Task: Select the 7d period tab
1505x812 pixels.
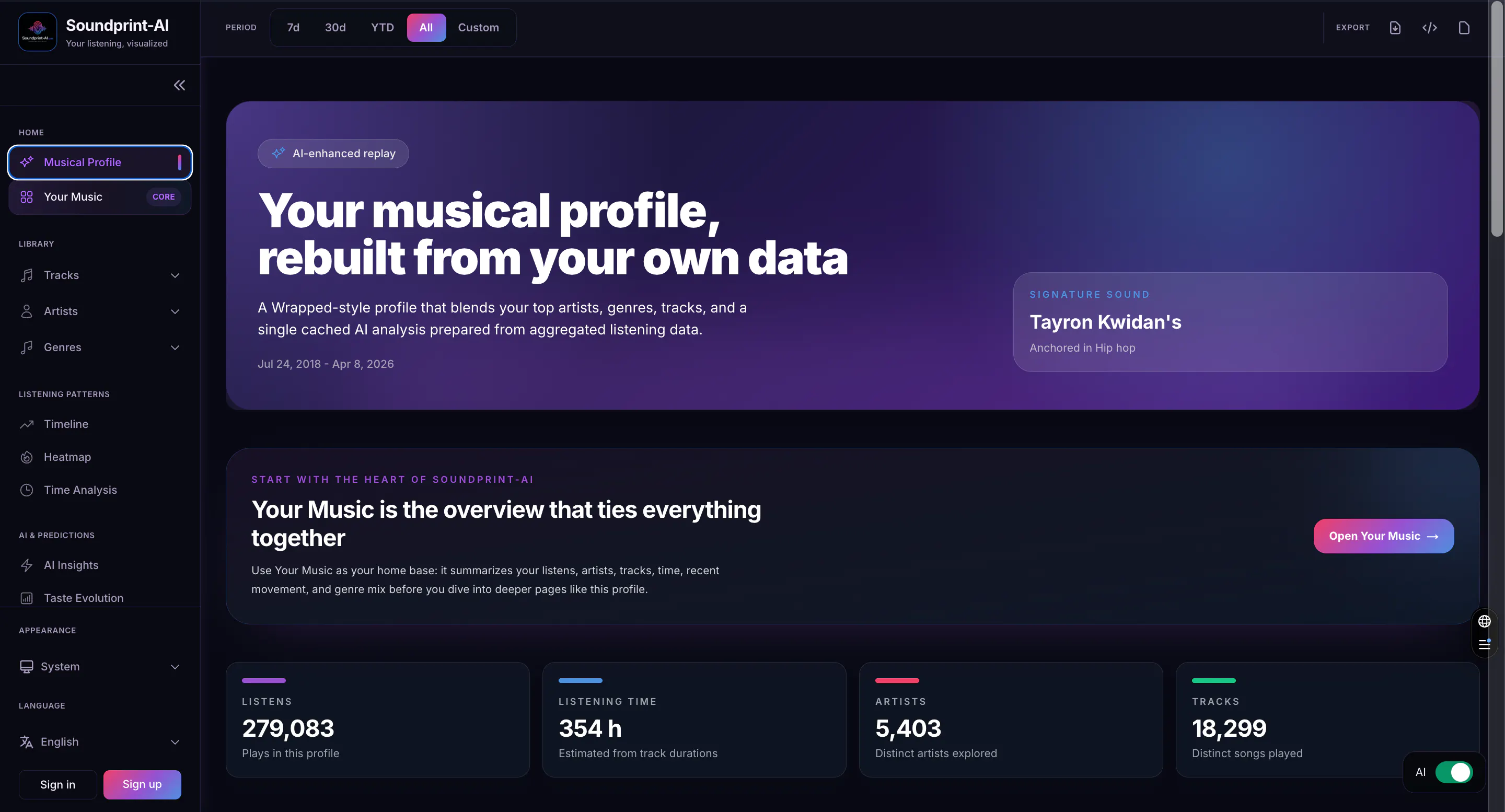Action: click(293, 28)
